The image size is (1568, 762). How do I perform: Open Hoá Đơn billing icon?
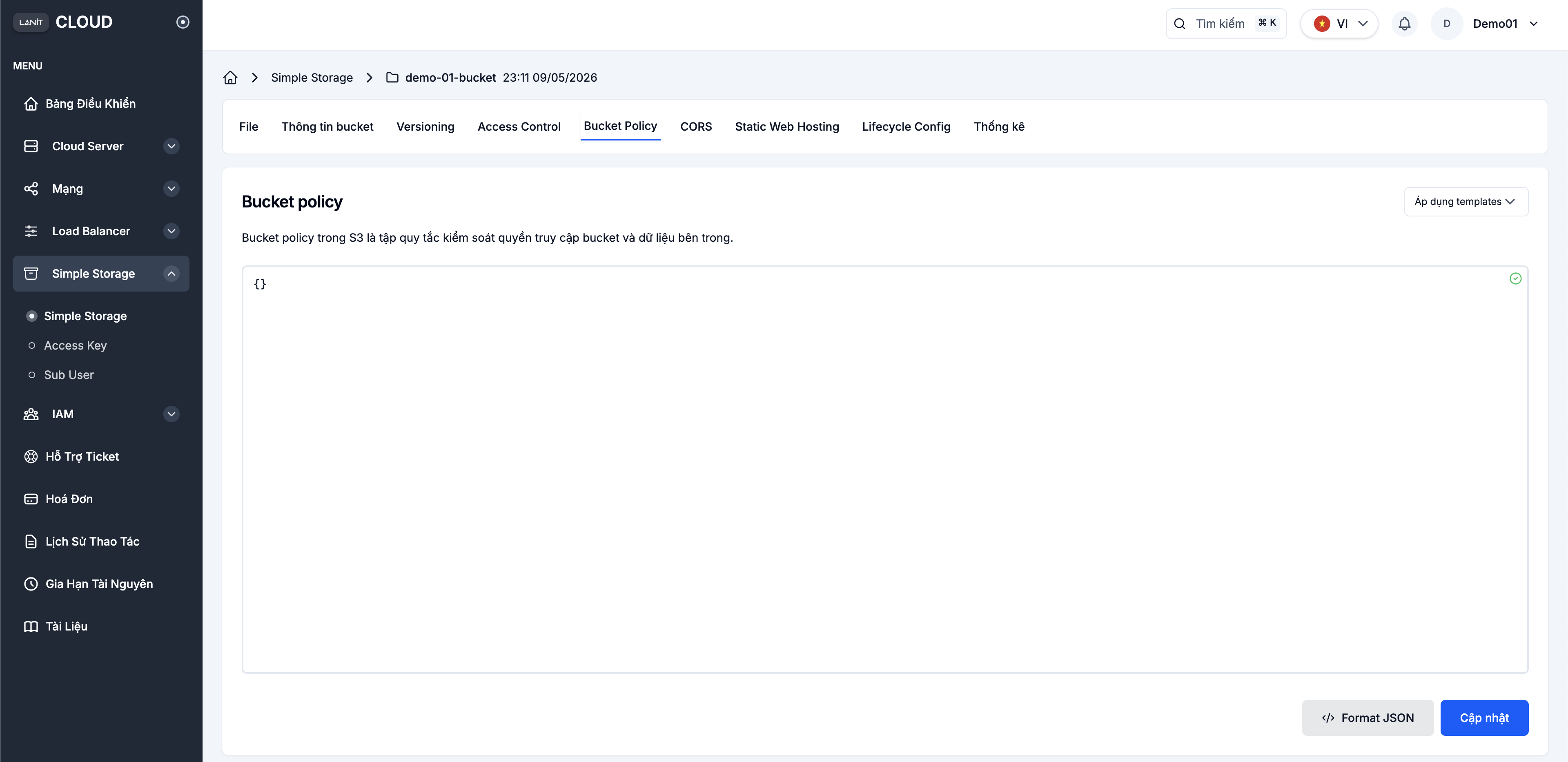click(31, 499)
